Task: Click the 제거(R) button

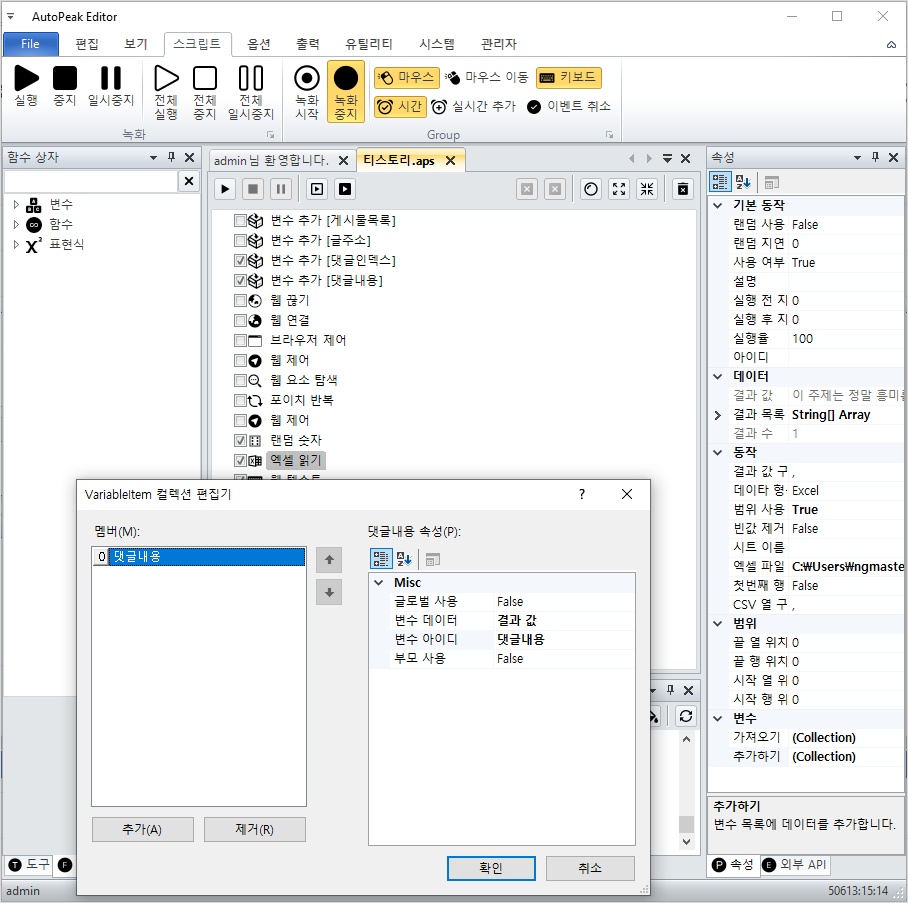Action: pos(255,829)
